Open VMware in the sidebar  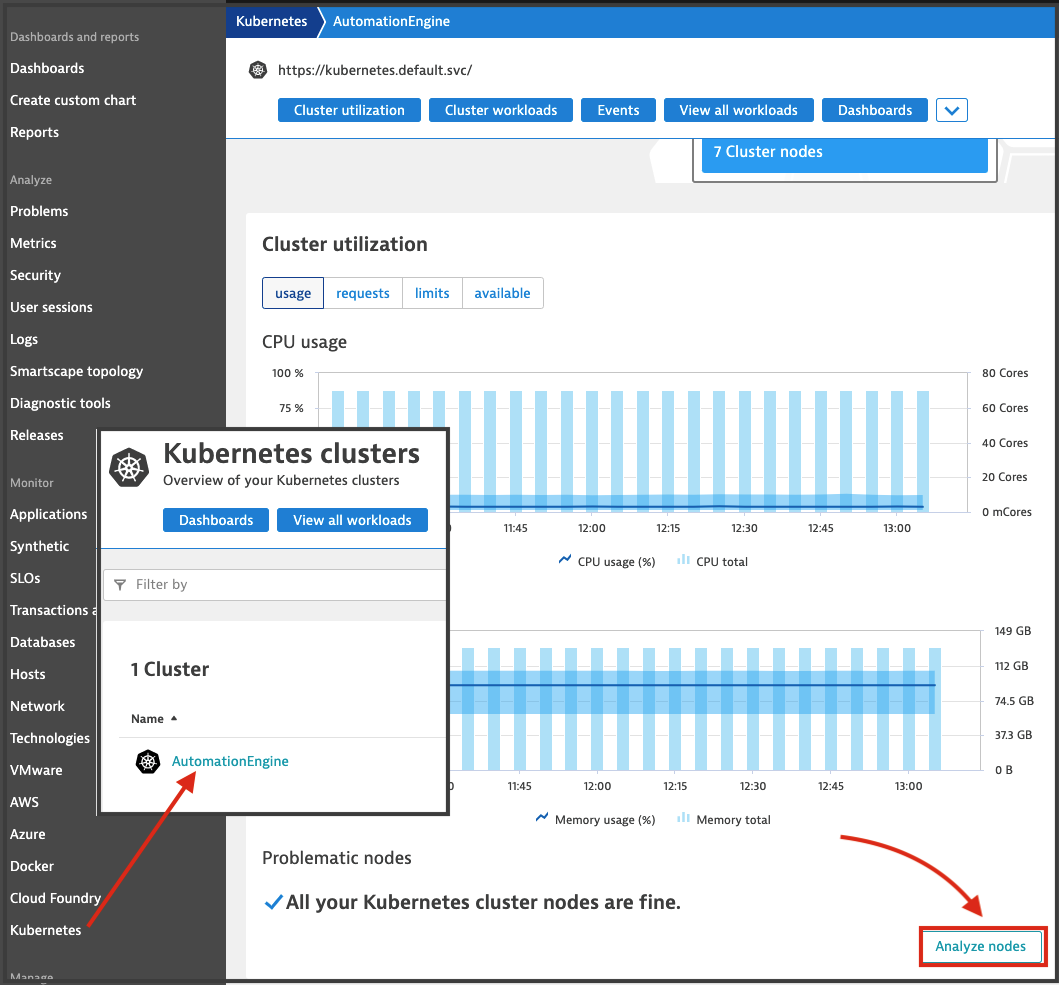click(36, 770)
